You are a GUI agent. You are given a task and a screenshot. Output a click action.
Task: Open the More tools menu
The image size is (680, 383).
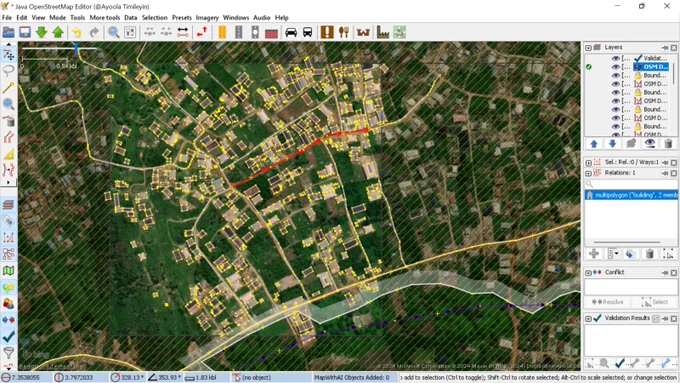pos(105,18)
